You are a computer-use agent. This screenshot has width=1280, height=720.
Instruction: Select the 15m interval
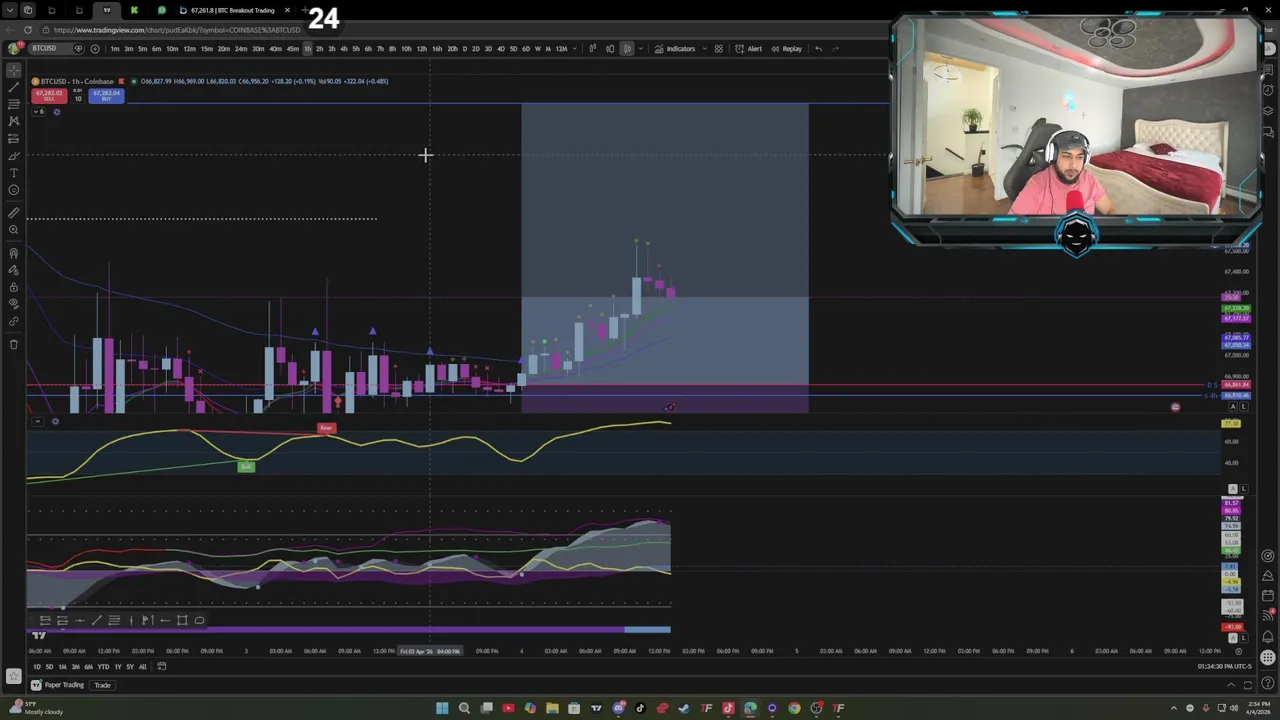206,48
